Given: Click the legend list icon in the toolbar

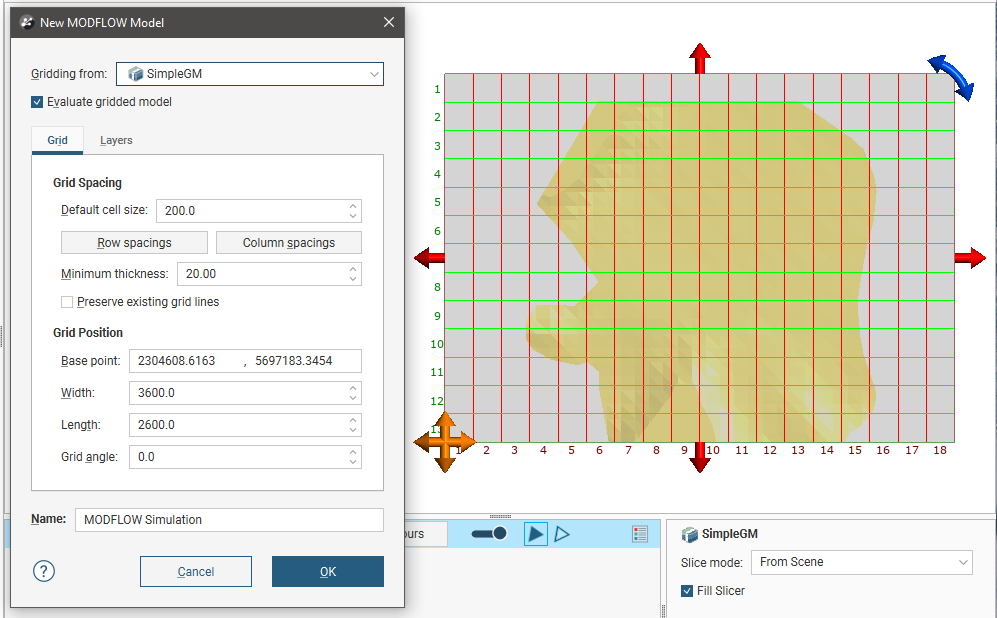Looking at the screenshot, I should pyautogui.click(x=640, y=534).
